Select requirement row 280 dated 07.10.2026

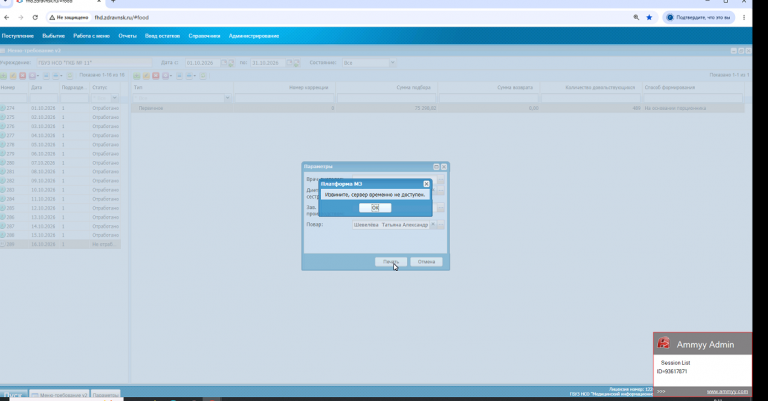(60, 163)
